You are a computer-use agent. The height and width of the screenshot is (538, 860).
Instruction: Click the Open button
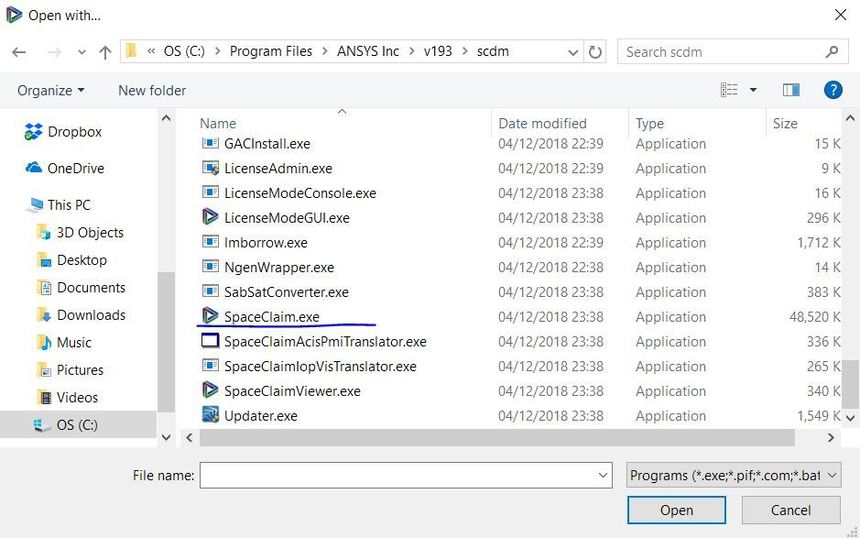(x=676, y=510)
